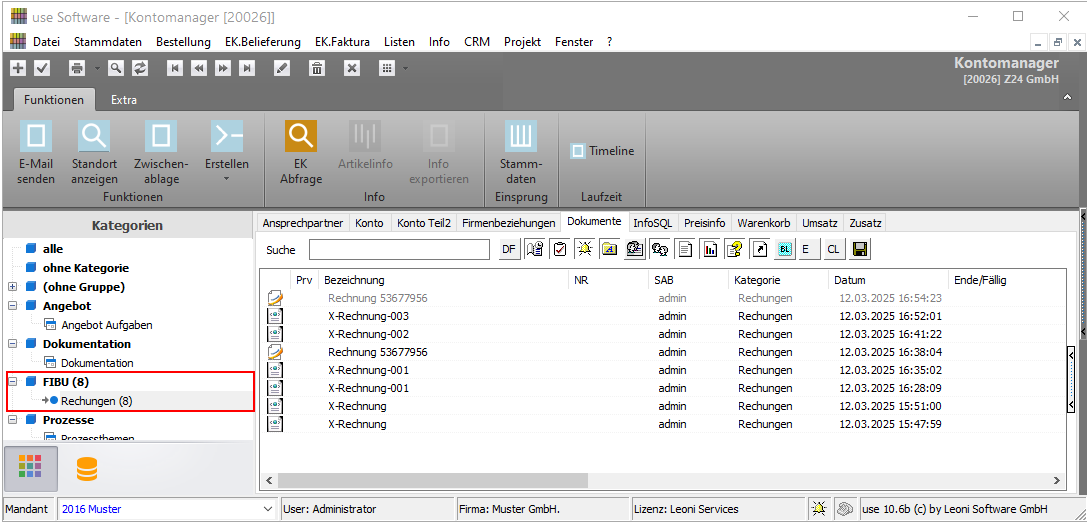Go to next record forward icon

coord(223,68)
